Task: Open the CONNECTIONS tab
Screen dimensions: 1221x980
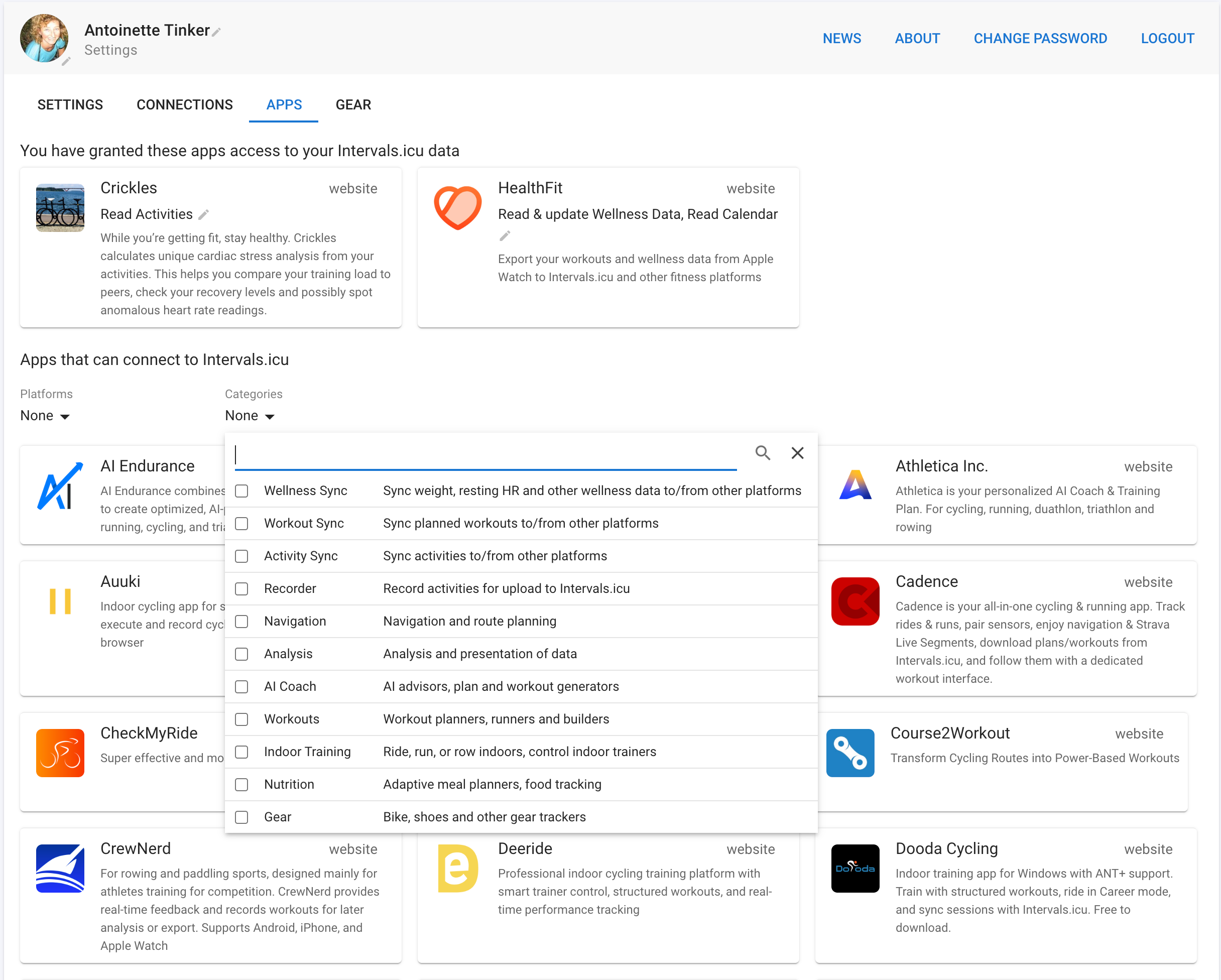Action: click(184, 105)
